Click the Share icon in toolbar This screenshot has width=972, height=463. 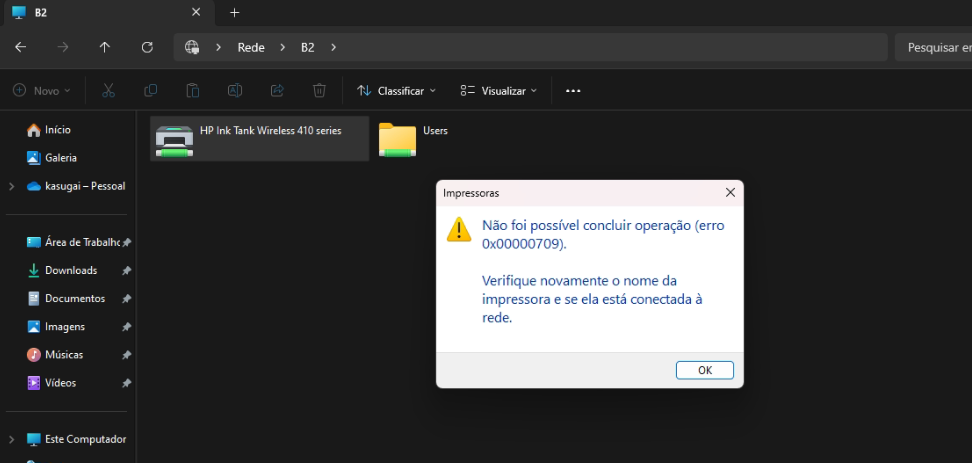277,90
